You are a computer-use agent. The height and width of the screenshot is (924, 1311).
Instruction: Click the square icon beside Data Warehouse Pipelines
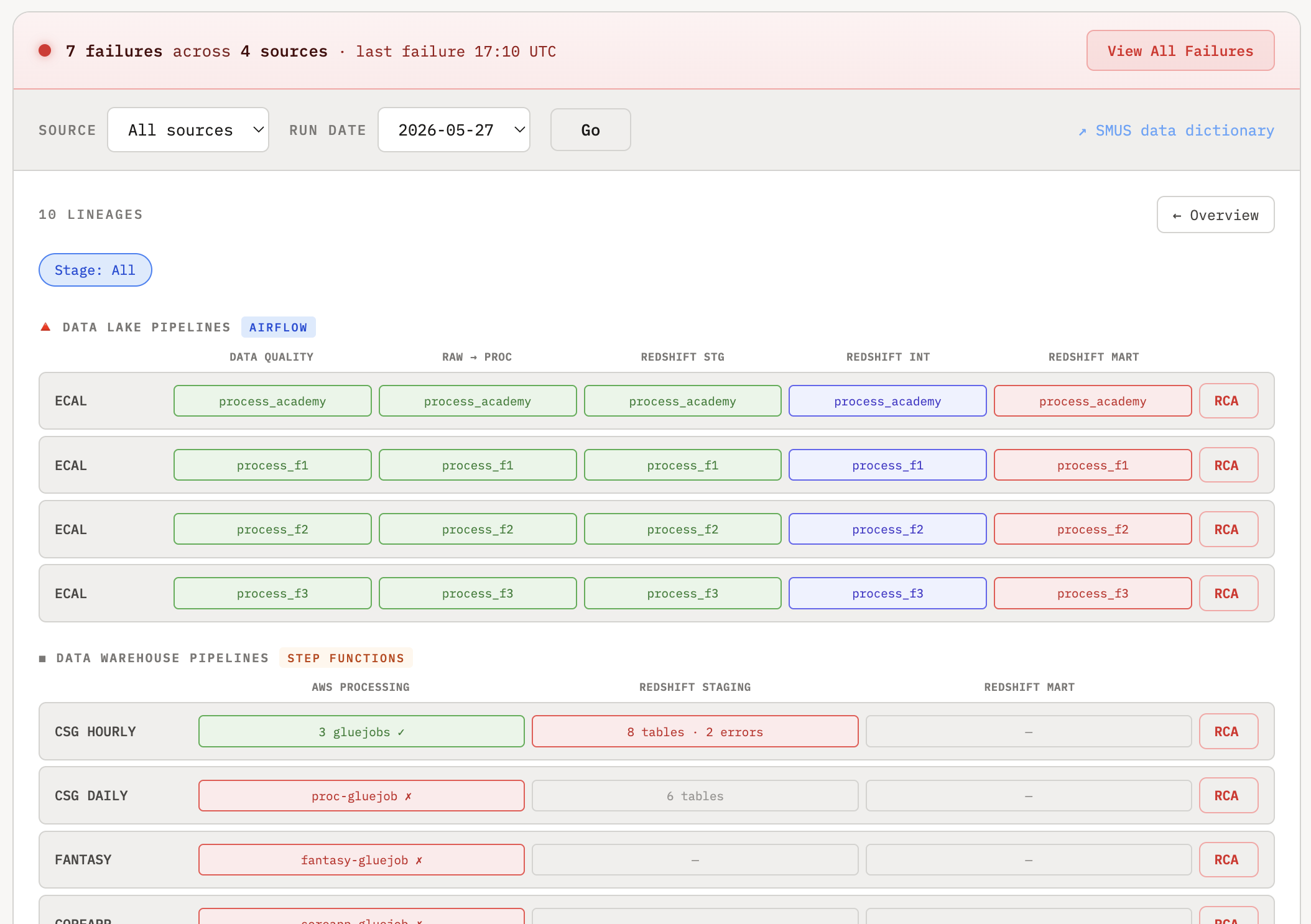pos(42,658)
